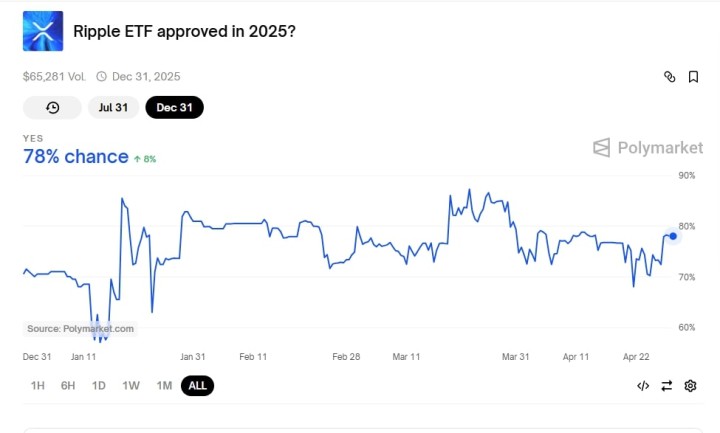Bookmark this Ripple ETF market

coord(693,77)
